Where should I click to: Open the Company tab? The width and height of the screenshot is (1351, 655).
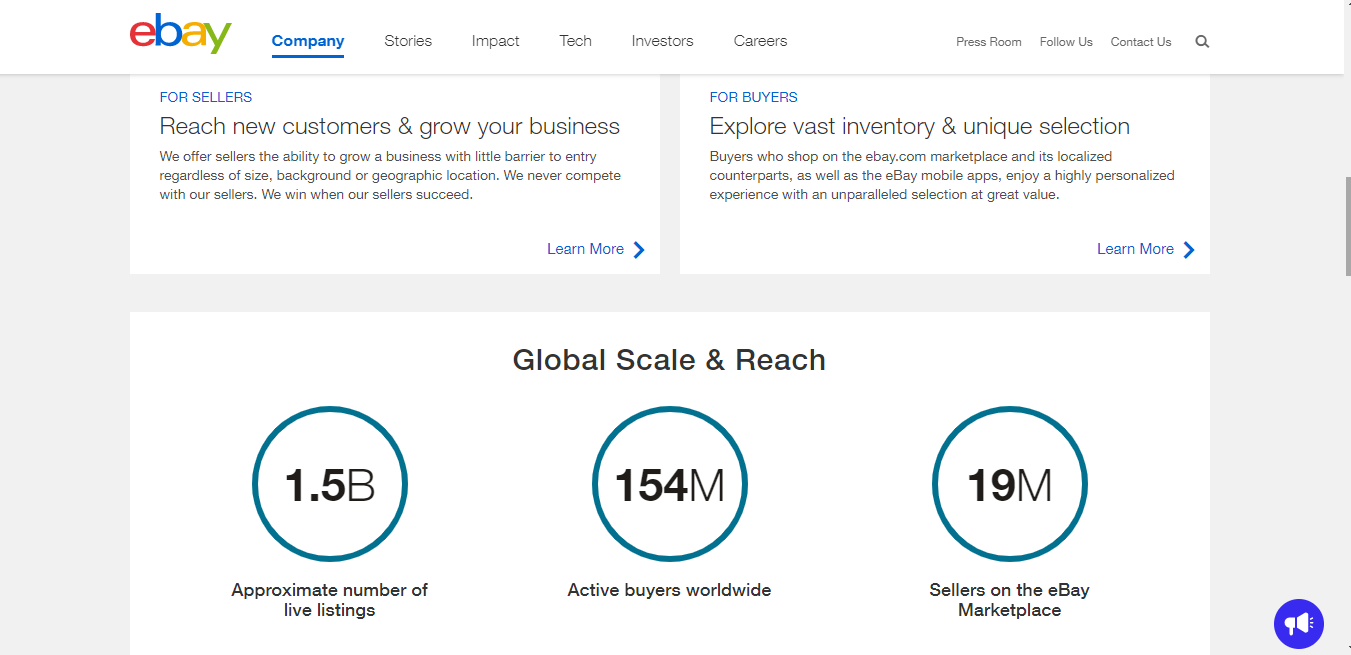click(308, 41)
